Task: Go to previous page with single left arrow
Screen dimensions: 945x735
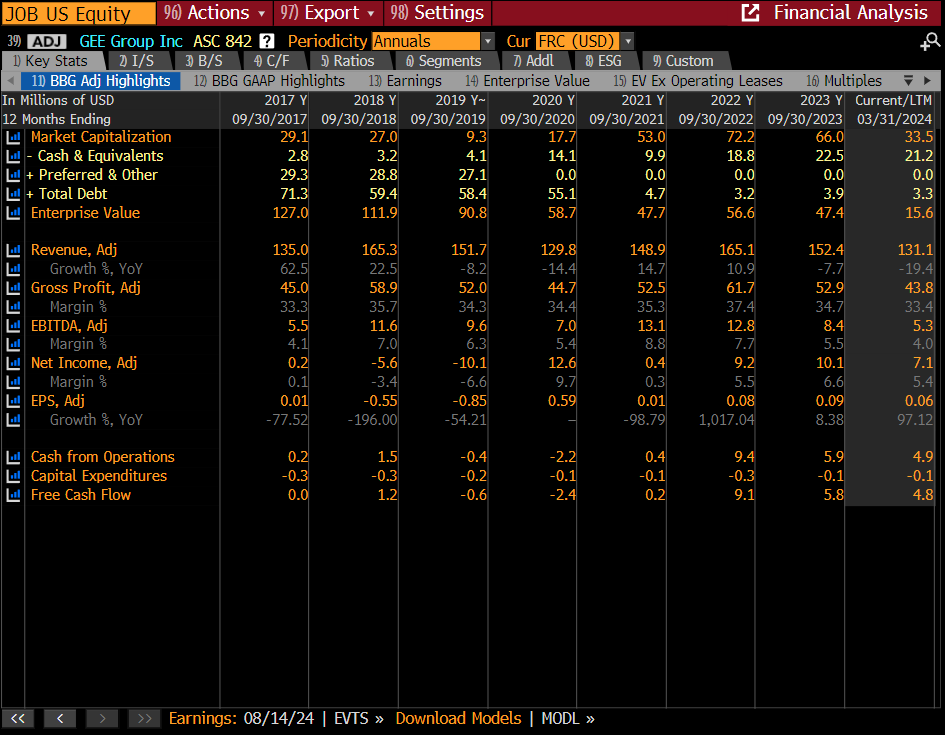Action: 60,718
